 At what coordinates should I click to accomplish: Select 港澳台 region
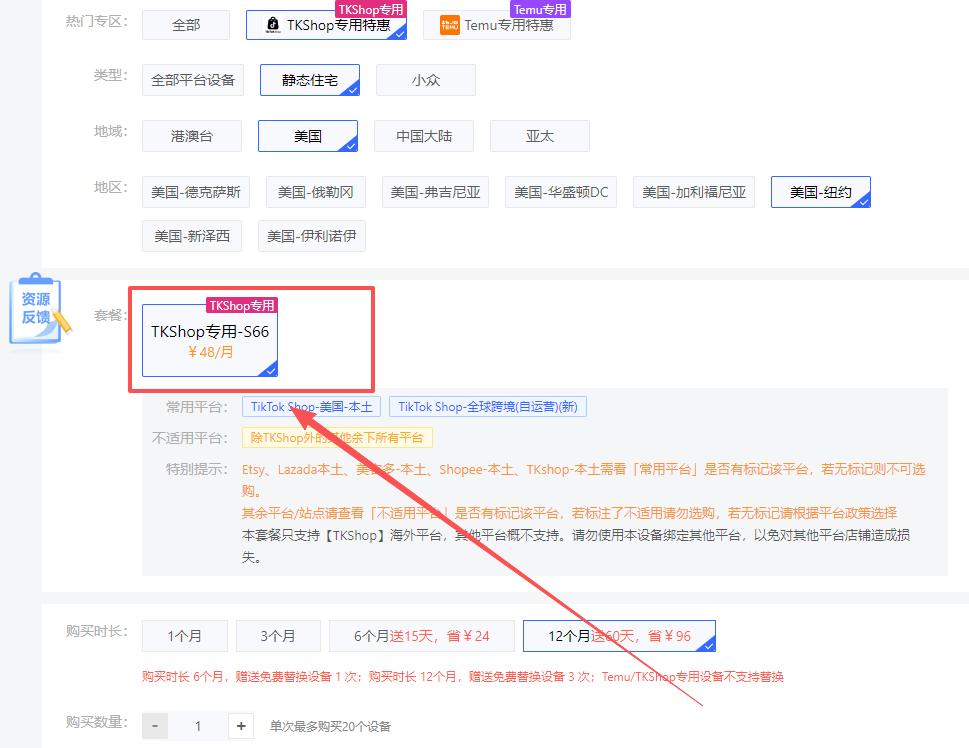(x=192, y=136)
